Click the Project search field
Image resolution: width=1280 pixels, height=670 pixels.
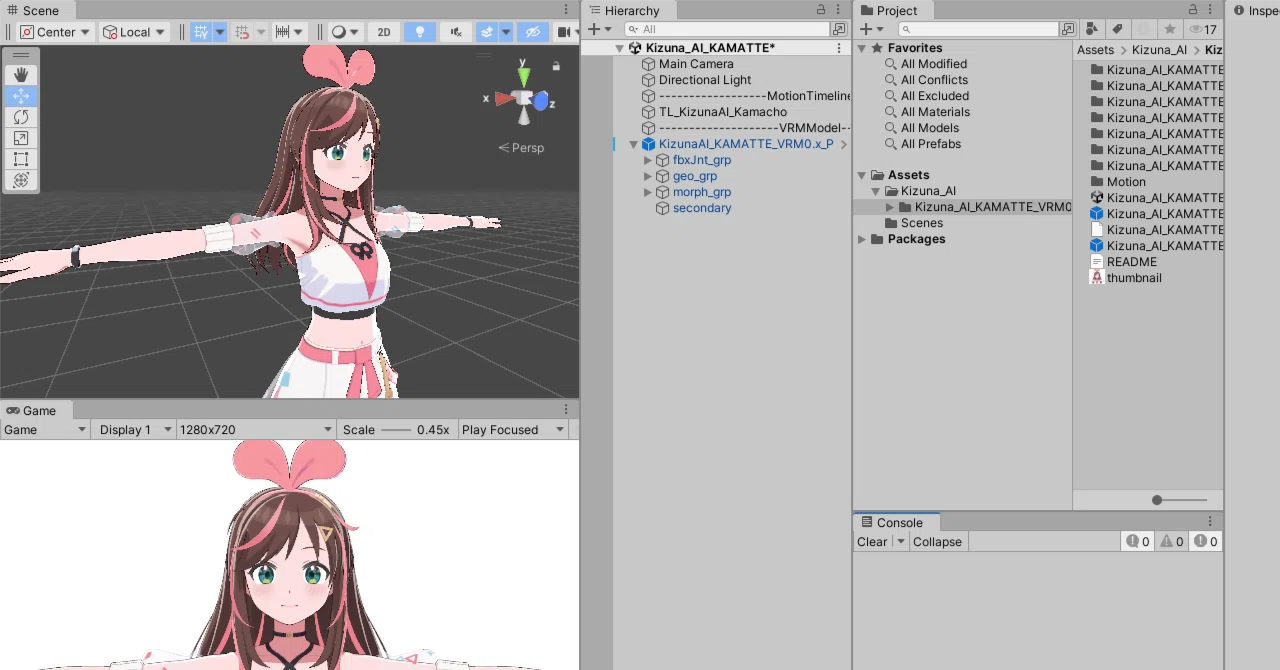pyautogui.click(x=978, y=30)
